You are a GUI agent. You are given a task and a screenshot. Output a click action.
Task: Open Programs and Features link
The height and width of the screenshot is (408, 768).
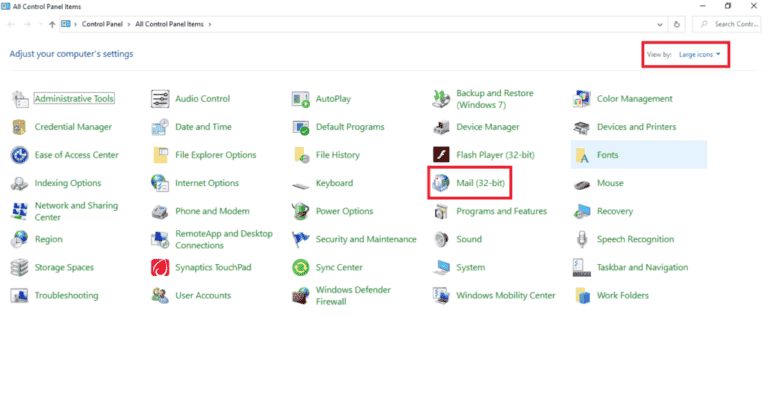(502, 212)
